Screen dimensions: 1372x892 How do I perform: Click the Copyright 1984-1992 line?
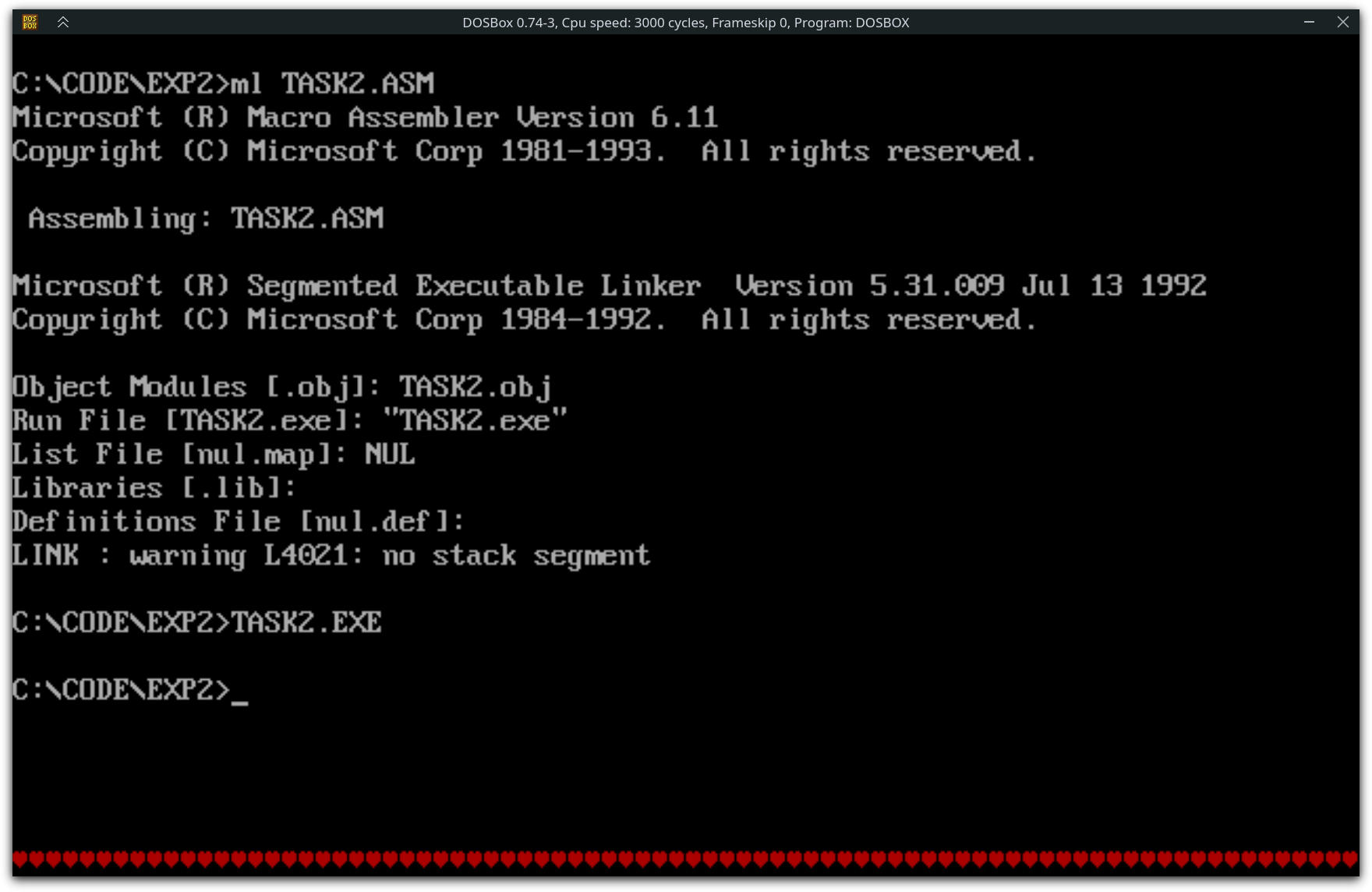point(524,320)
